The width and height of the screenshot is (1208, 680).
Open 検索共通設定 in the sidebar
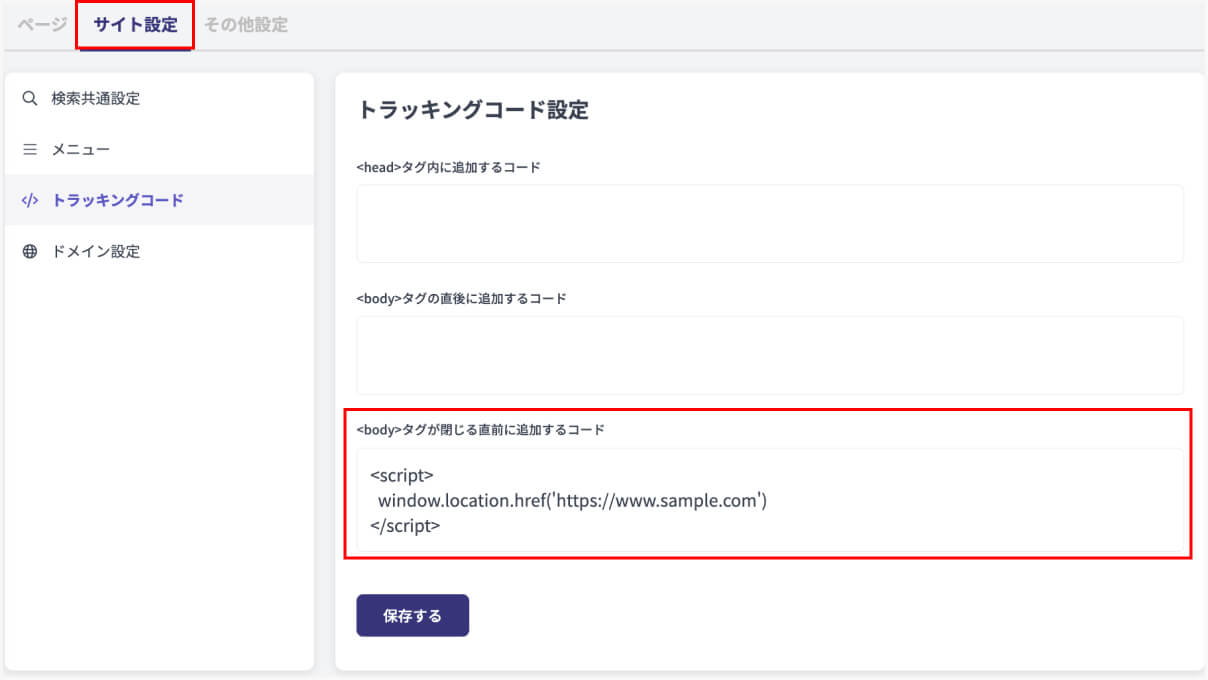96,99
